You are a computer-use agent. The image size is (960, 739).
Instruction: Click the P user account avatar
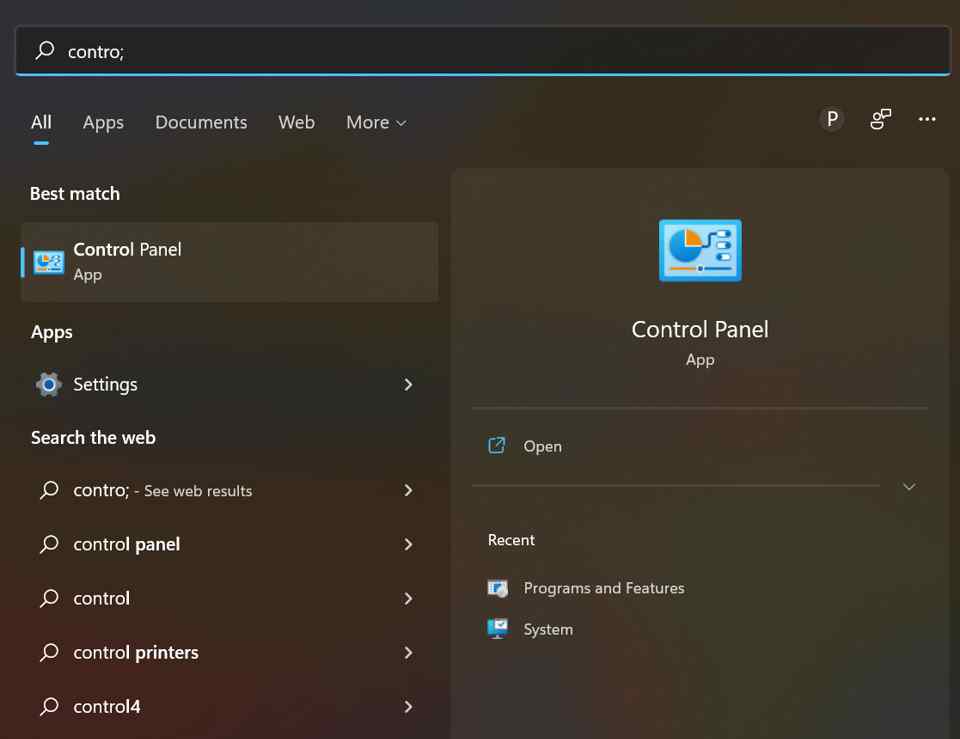tap(831, 118)
